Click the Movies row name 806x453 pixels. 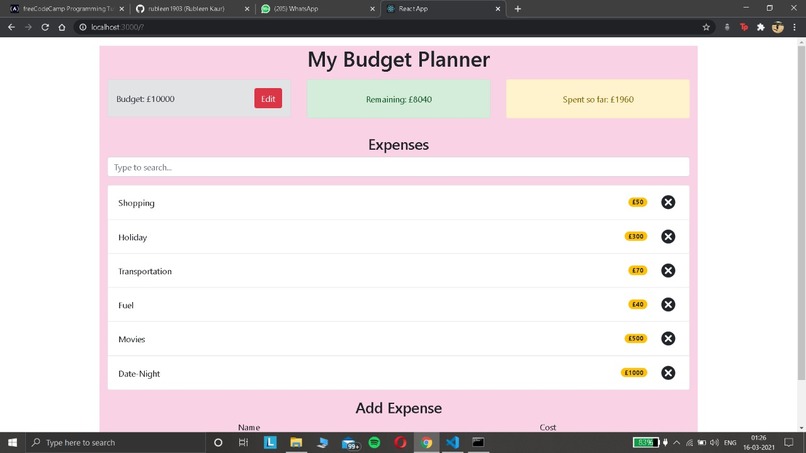(132, 339)
